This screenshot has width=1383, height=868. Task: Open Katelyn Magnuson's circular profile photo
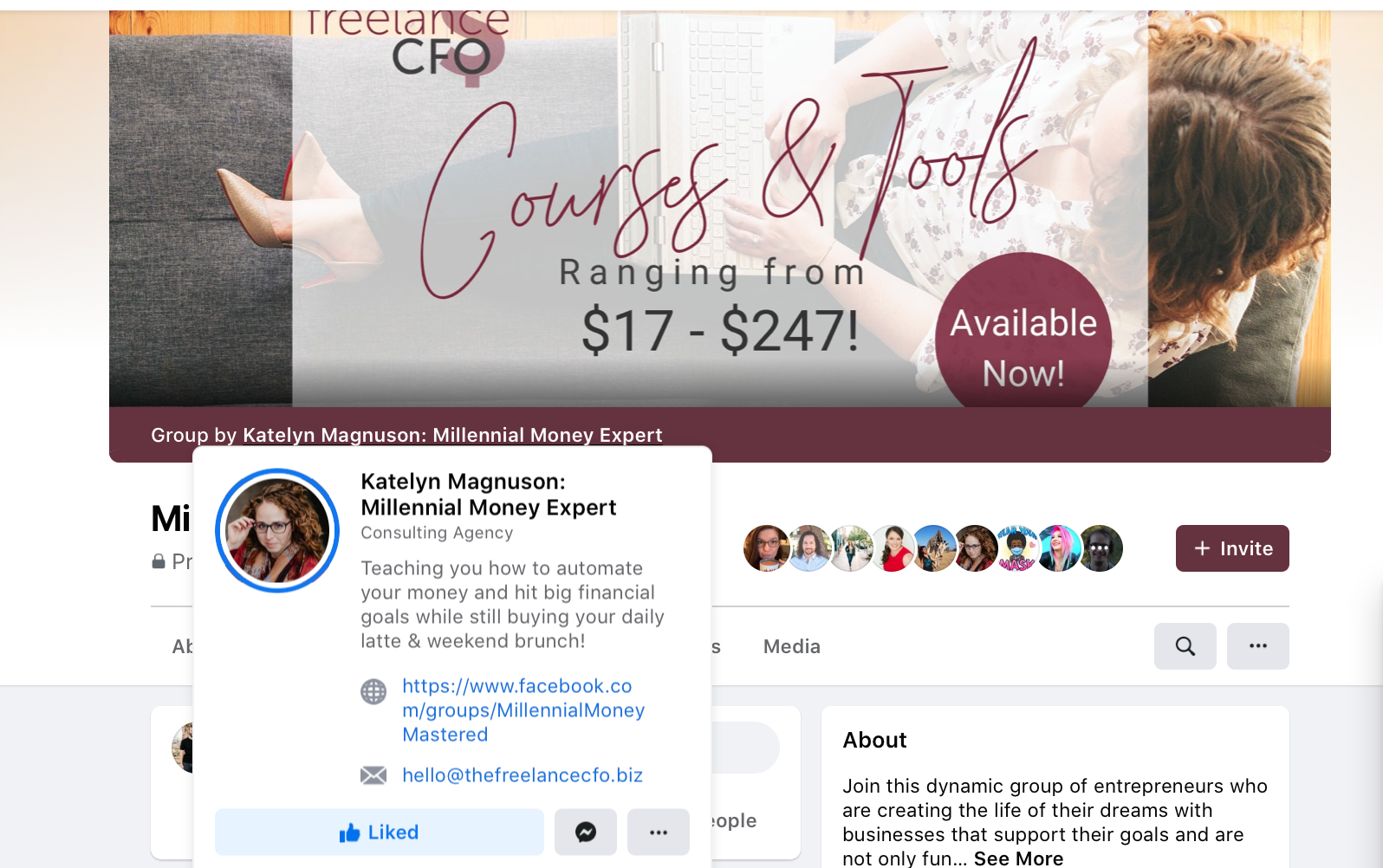(x=277, y=530)
